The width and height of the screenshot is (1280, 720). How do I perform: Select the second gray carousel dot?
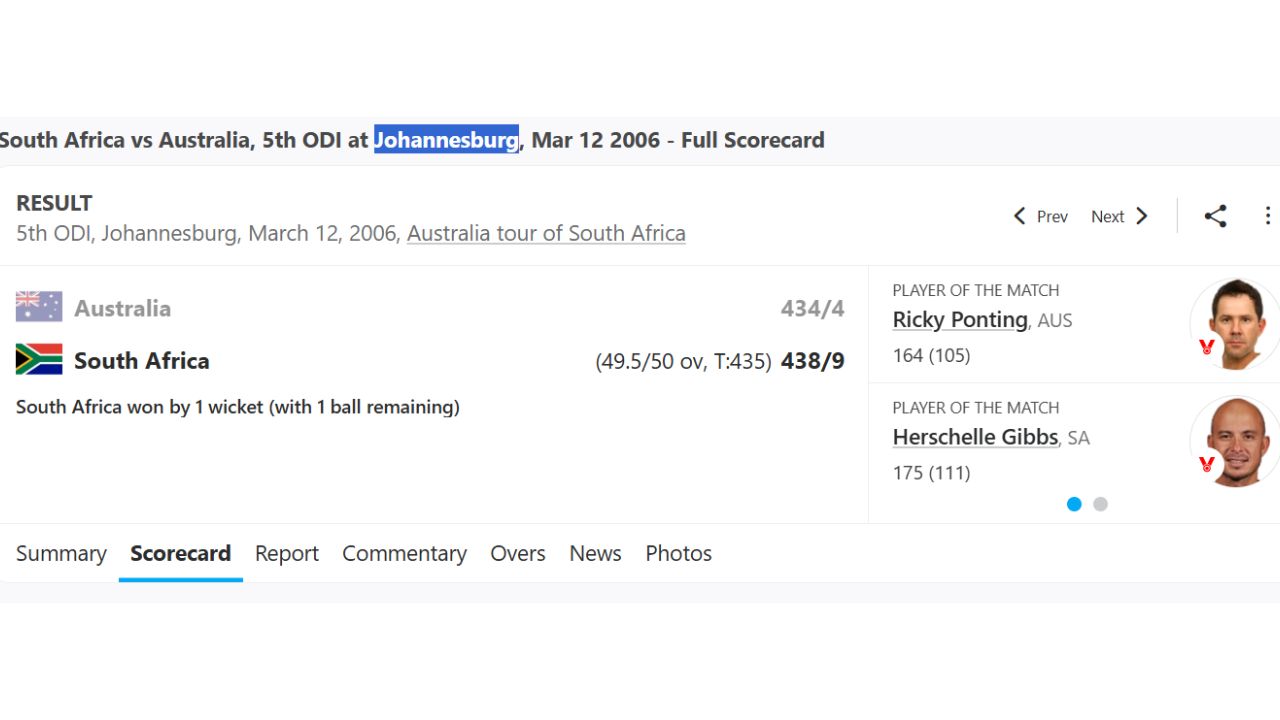(x=1100, y=504)
